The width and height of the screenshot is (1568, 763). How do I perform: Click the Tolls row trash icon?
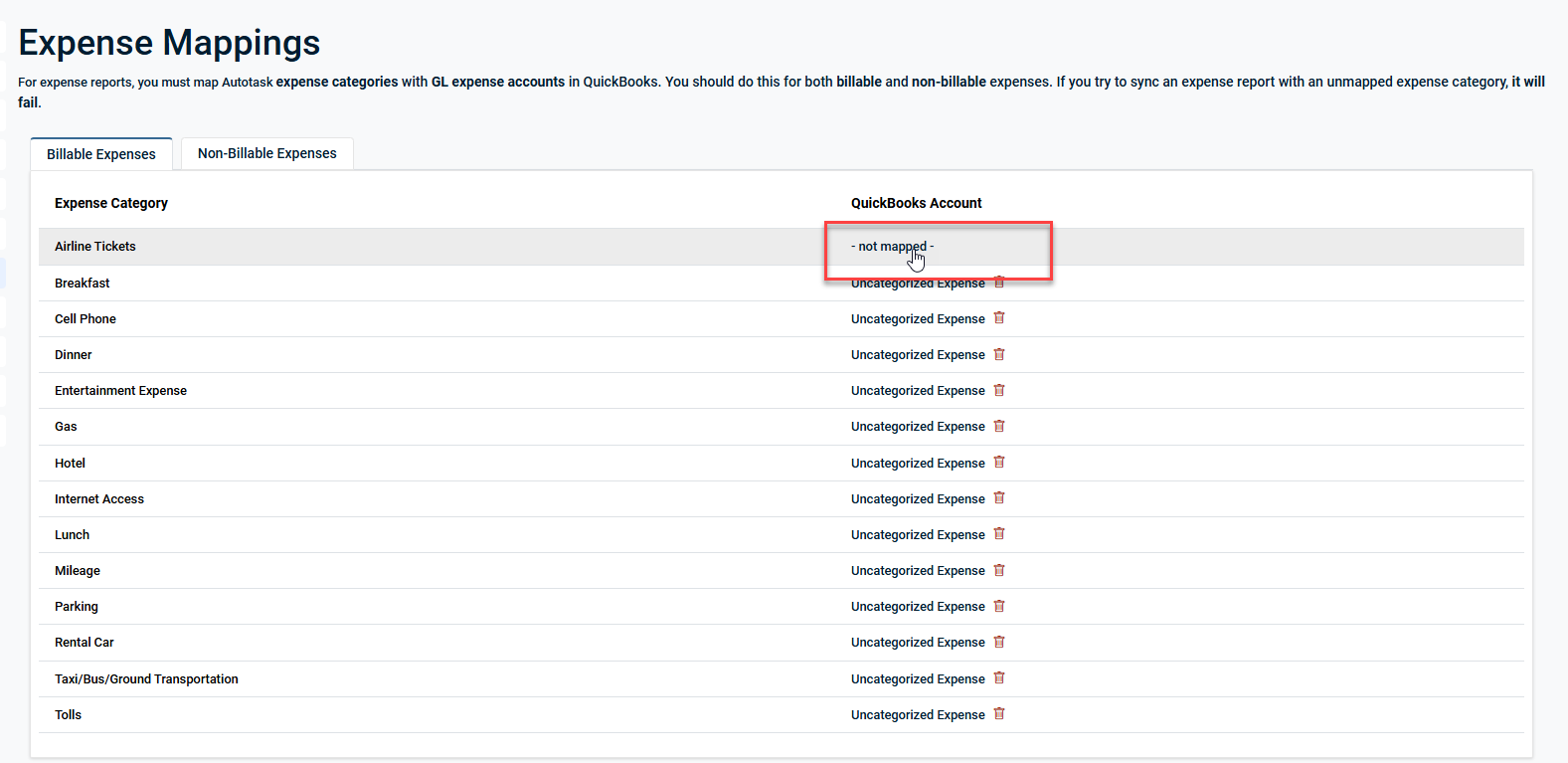pyautogui.click(x=999, y=714)
